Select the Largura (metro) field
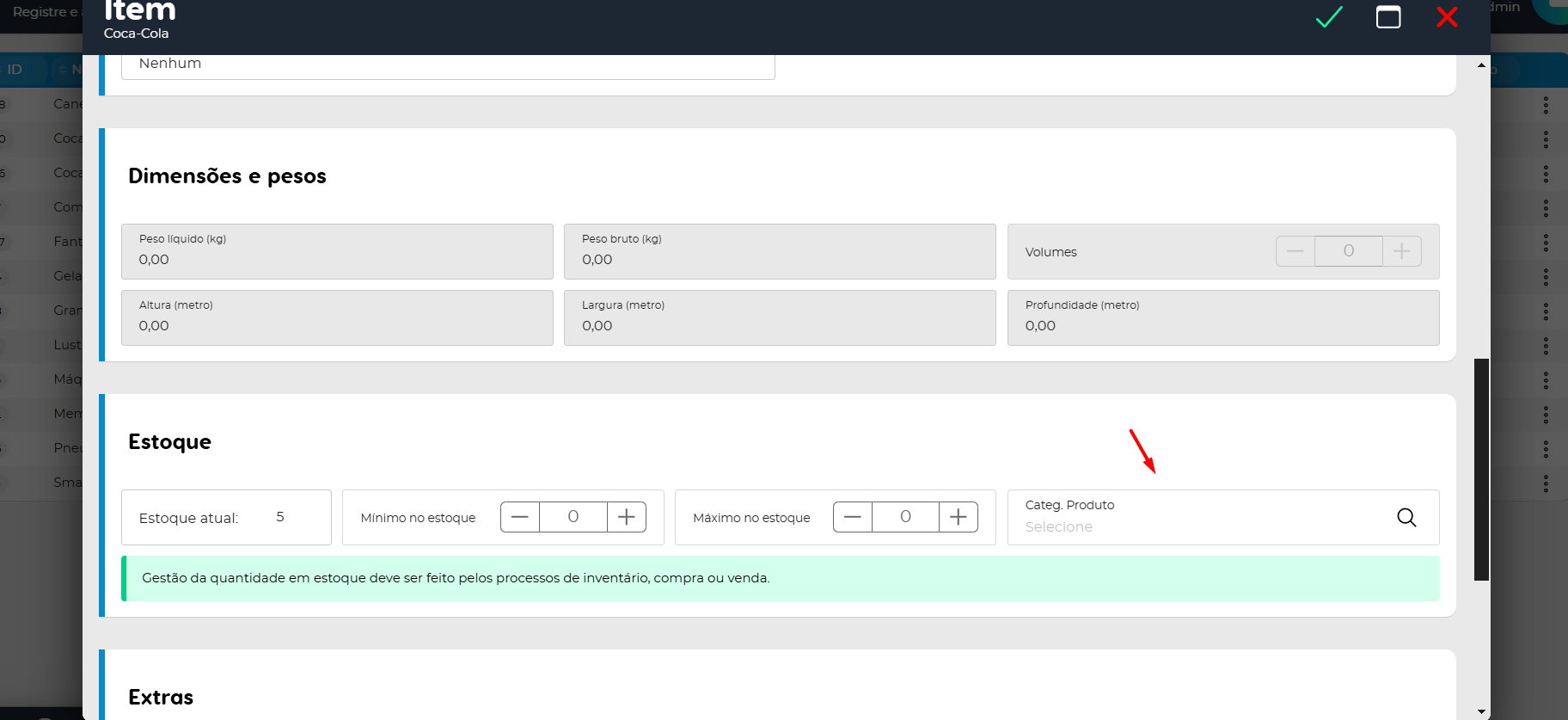Image resolution: width=1568 pixels, height=720 pixels. tap(779, 325)
